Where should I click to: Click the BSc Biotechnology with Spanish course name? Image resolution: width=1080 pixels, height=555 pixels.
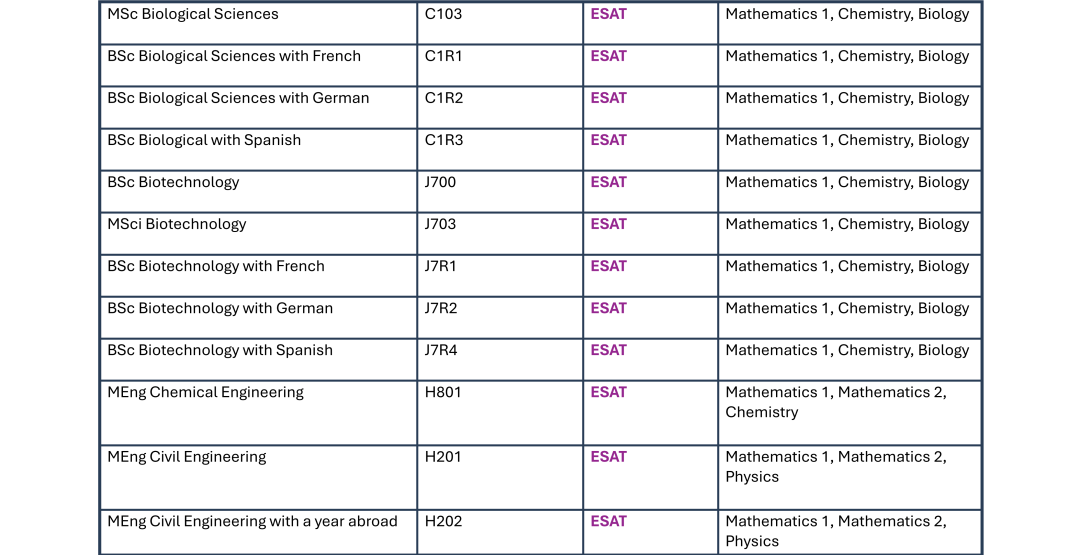pos(220,351)
